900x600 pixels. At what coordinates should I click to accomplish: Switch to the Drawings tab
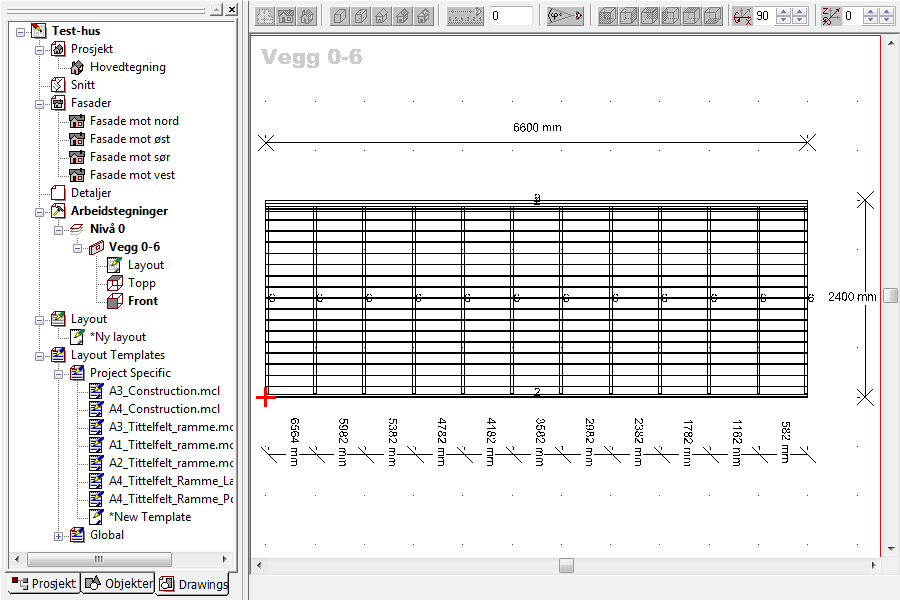pos(193,584)
